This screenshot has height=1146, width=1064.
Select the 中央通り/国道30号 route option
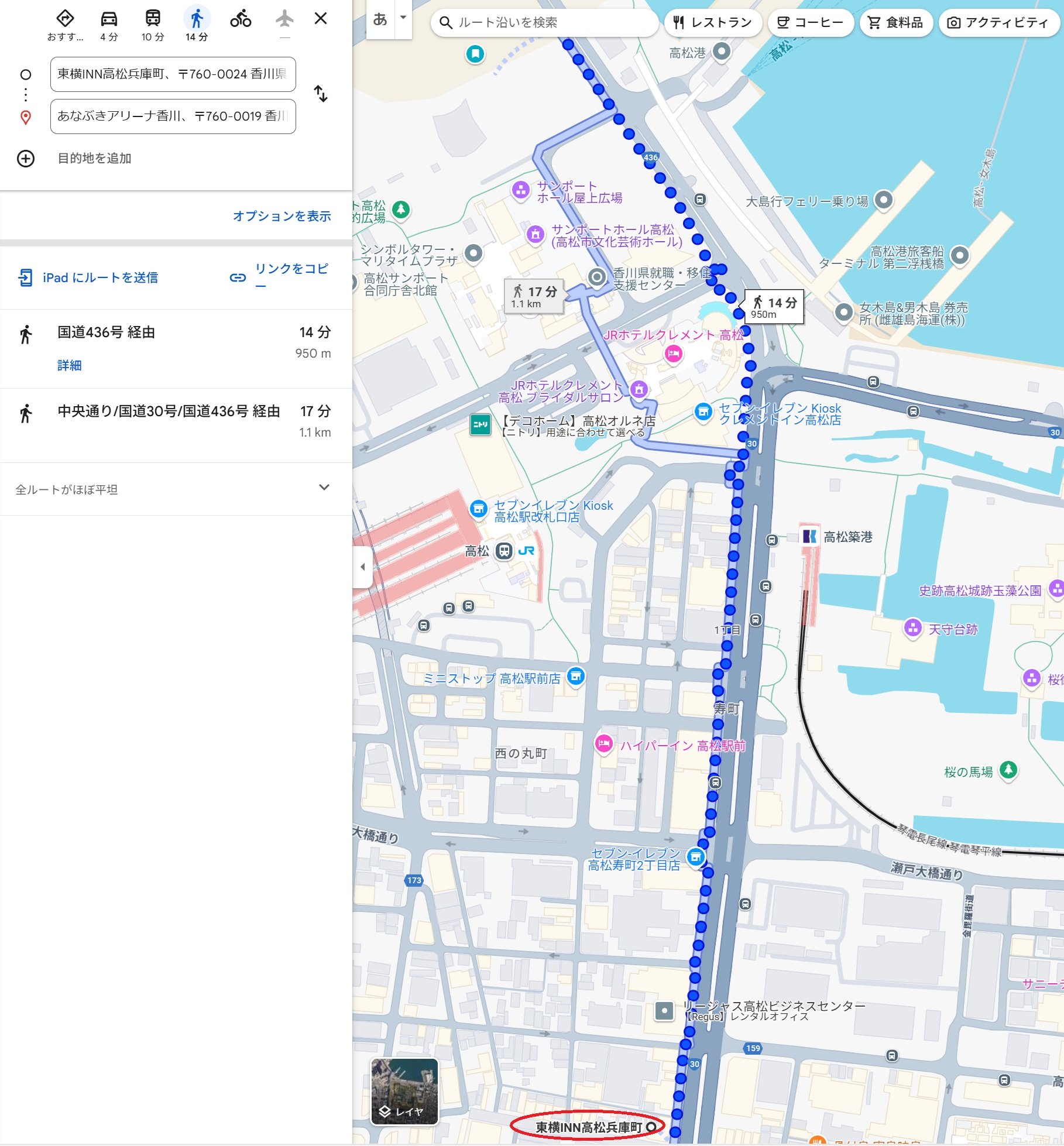click(176, 426)
